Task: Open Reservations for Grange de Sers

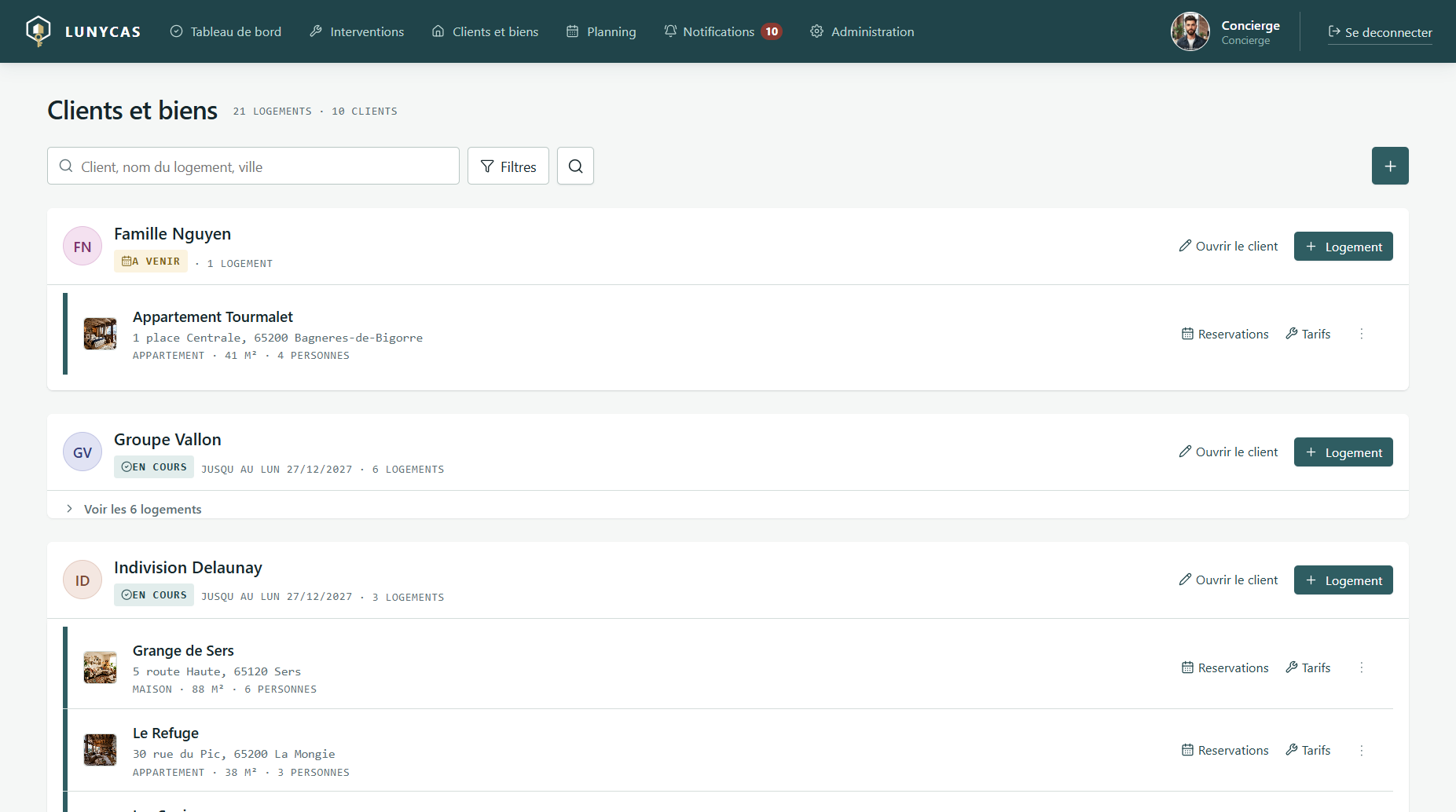Action: (x=1225, y=668)
